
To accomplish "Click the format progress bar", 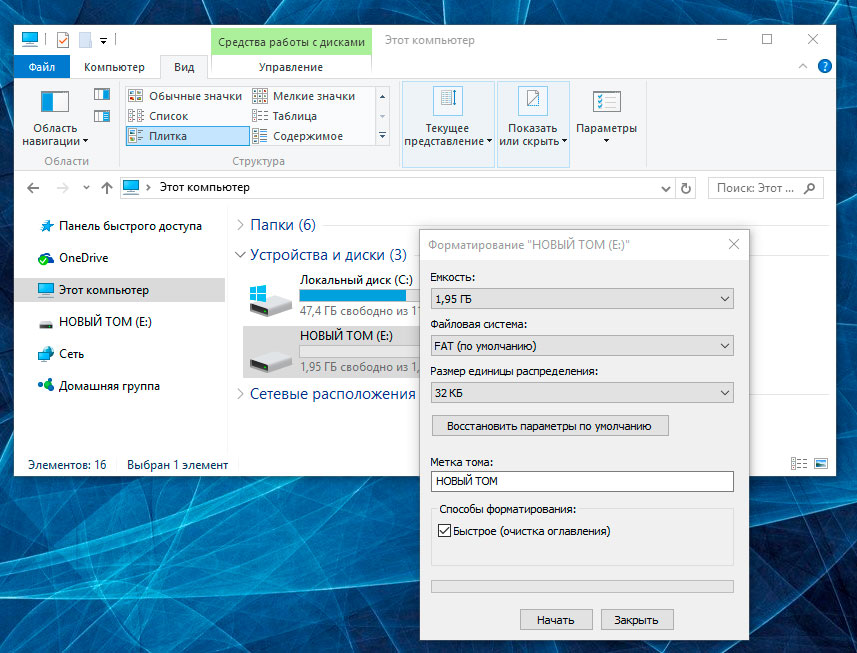I will point(582,586).
